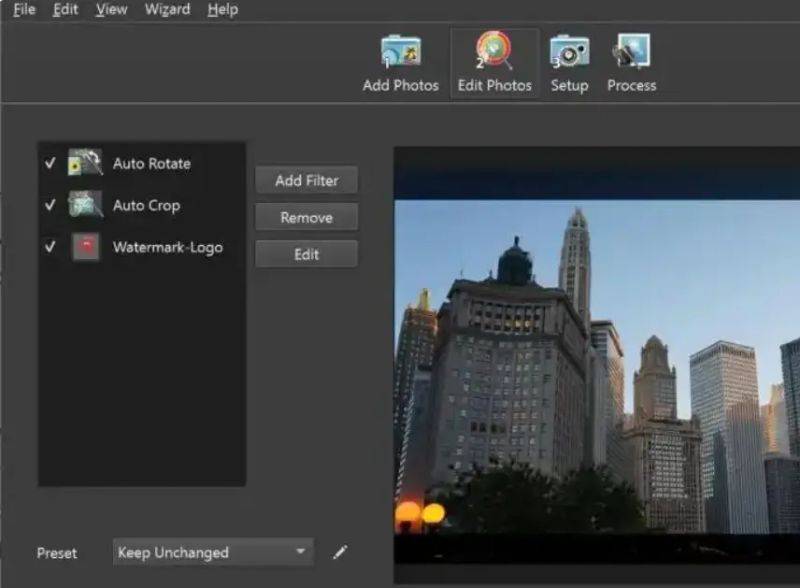The width and height of the screenshot is (800, 588).
Task: Open the Edit menu in menu bar
Action: click(66, 10)
